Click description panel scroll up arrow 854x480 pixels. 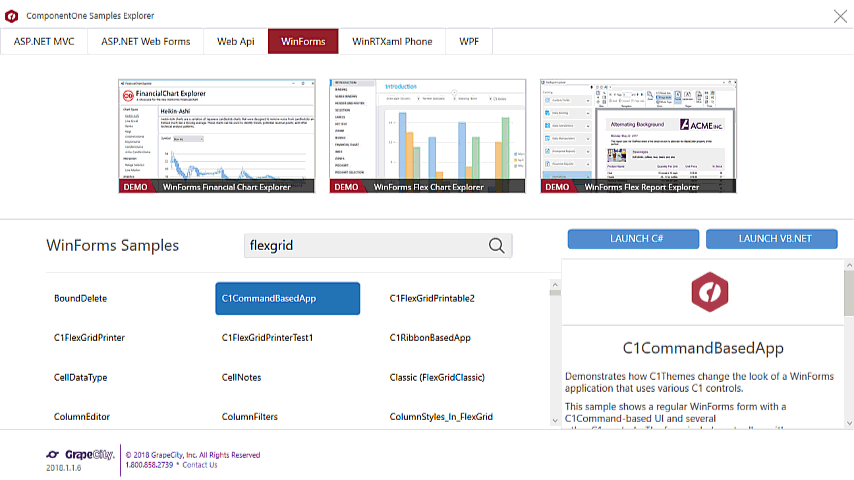849,265
